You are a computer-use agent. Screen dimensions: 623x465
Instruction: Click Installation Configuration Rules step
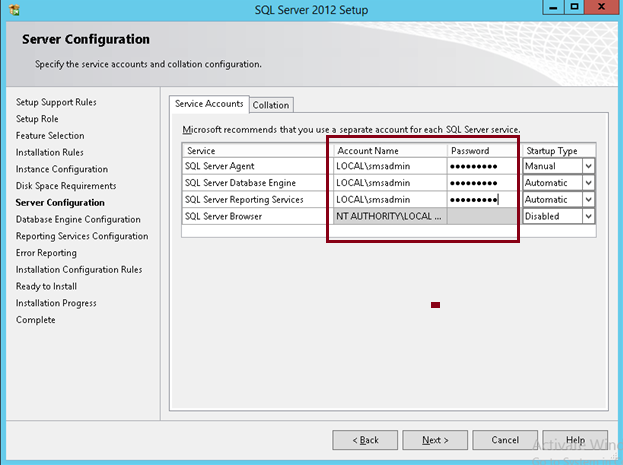click(79, 269)
